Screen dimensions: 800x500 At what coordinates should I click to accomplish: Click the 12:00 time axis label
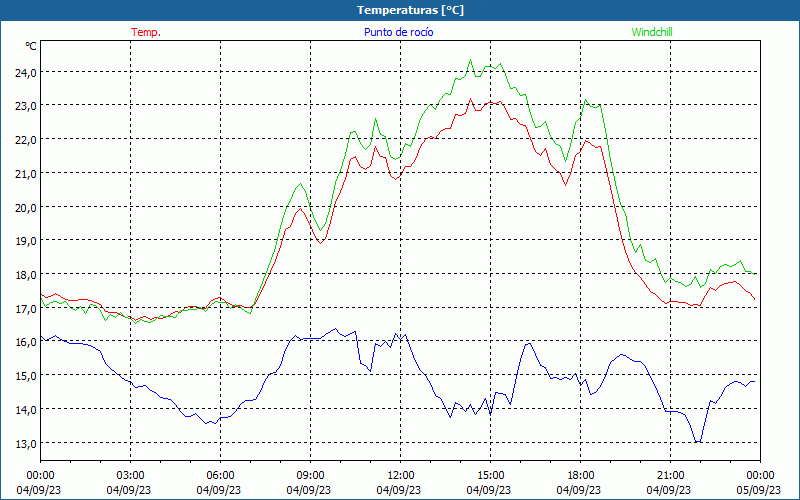[x=401, y=476]
